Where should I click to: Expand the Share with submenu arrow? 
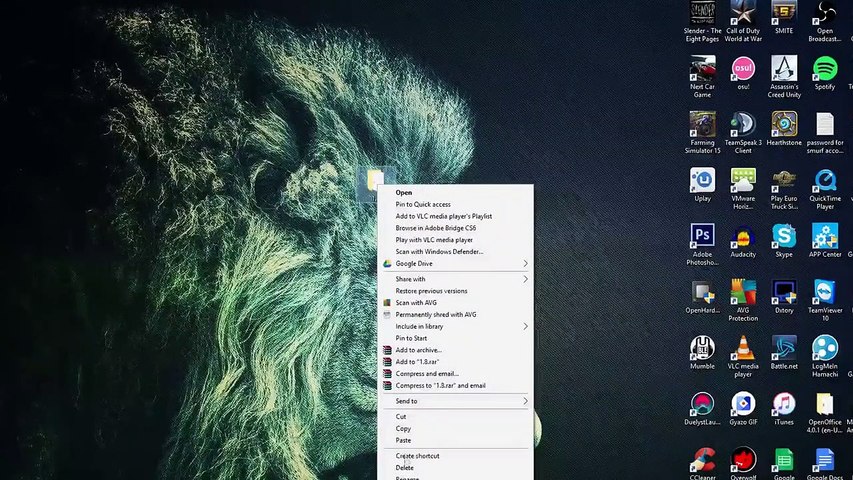pyautogui.click(x=525, y=279)
